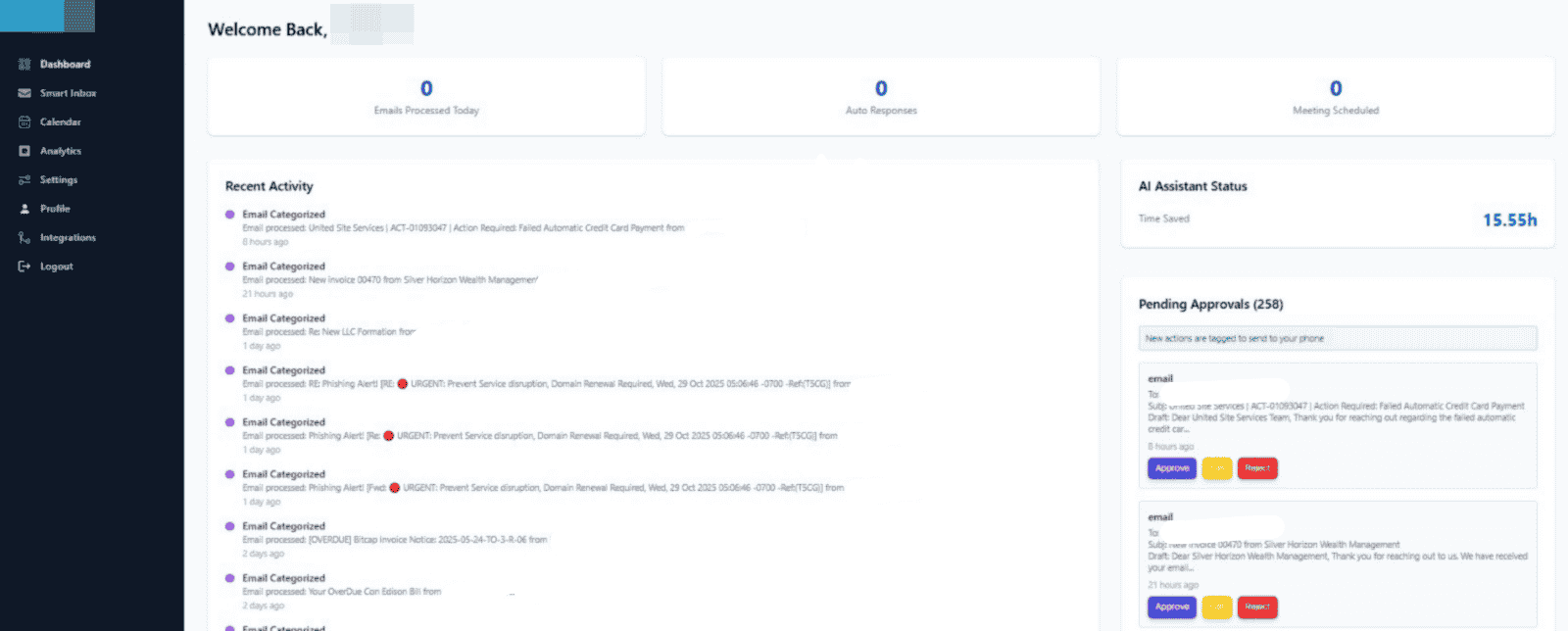Select activity '[OVERDUE] Bitcap Invoice Notice'
This screenshot has height=631, width=1568.
pos(394,539)
